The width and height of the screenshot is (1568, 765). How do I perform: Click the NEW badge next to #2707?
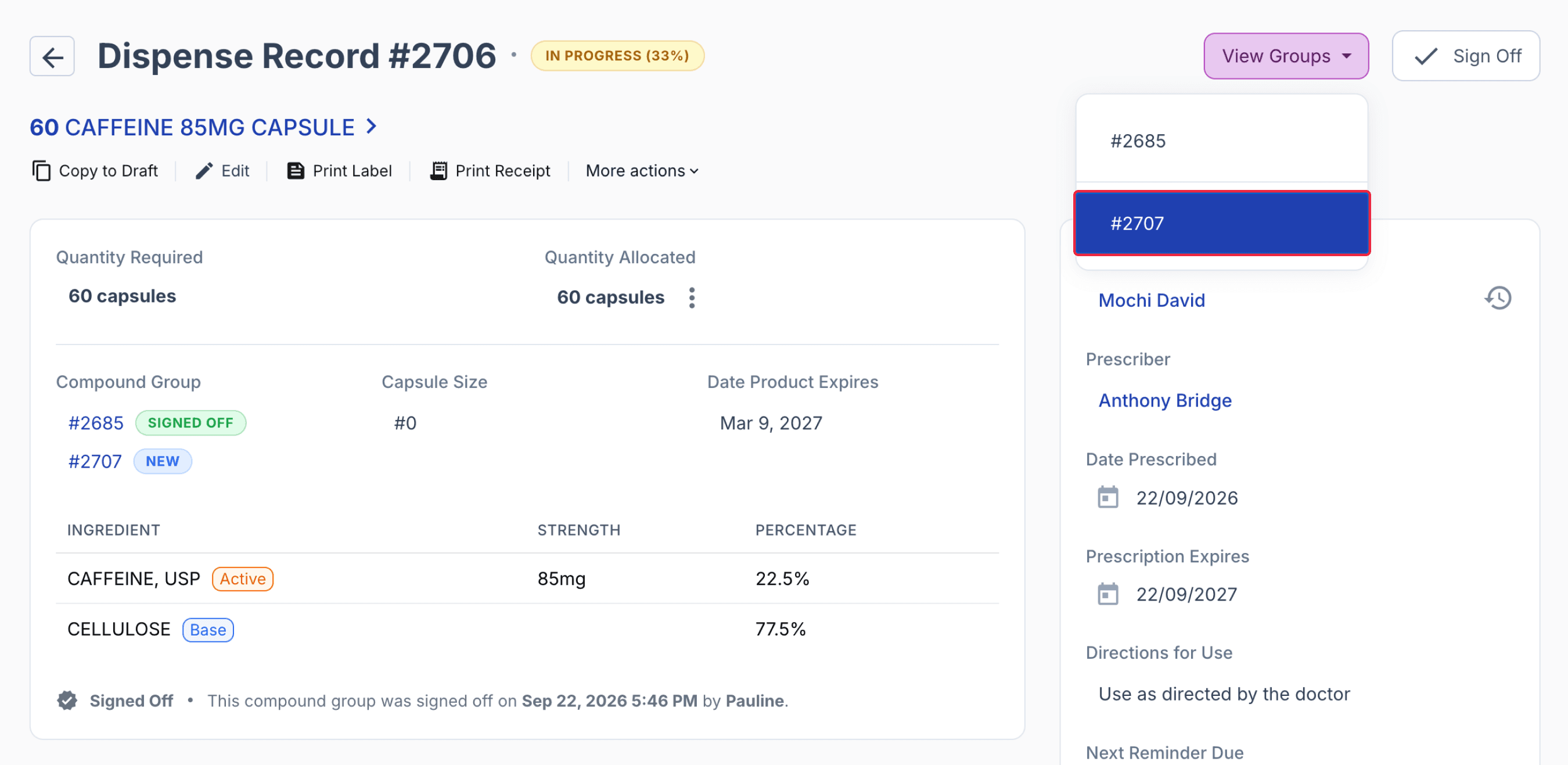click(x=163, y=461)
